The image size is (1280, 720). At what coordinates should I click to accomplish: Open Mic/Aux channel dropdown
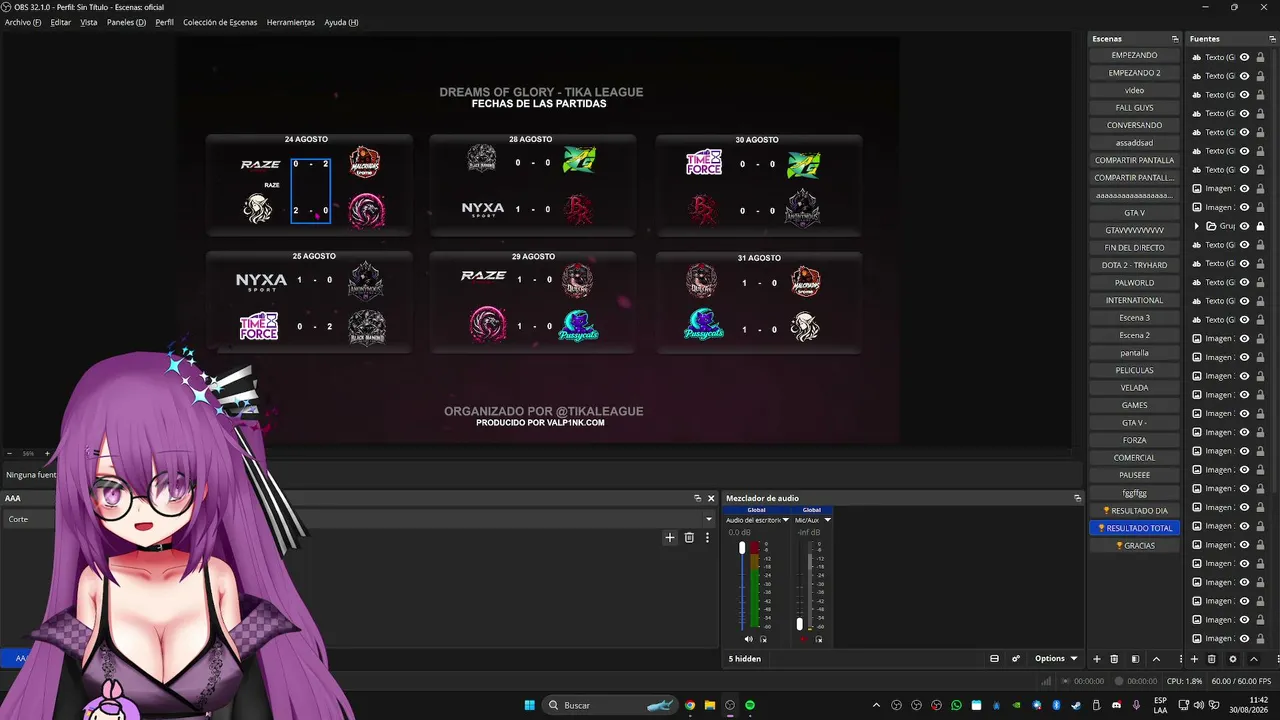(x=827, y=520)
